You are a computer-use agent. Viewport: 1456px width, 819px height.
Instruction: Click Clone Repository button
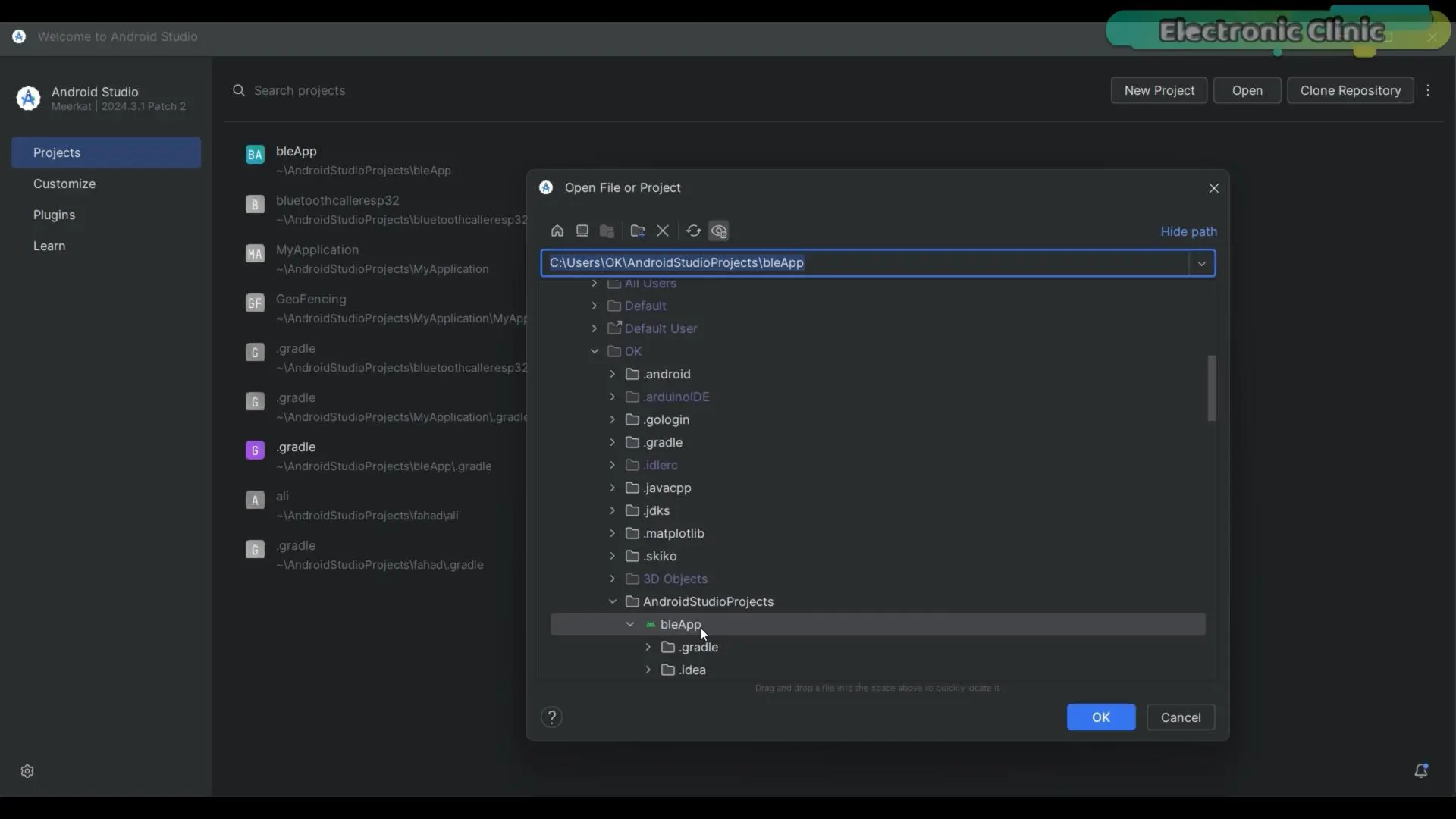point(1350,90)
